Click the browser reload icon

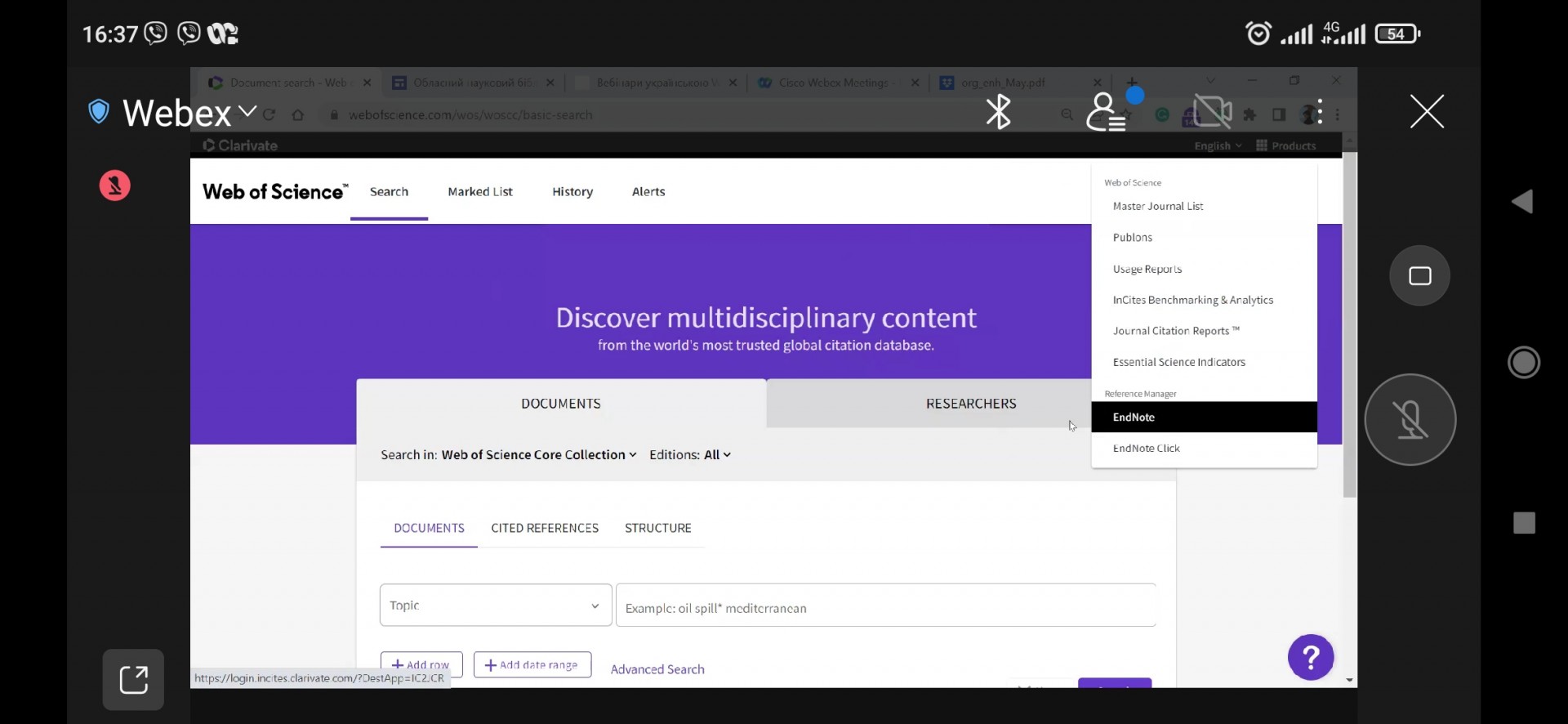(x=269, y=115)
